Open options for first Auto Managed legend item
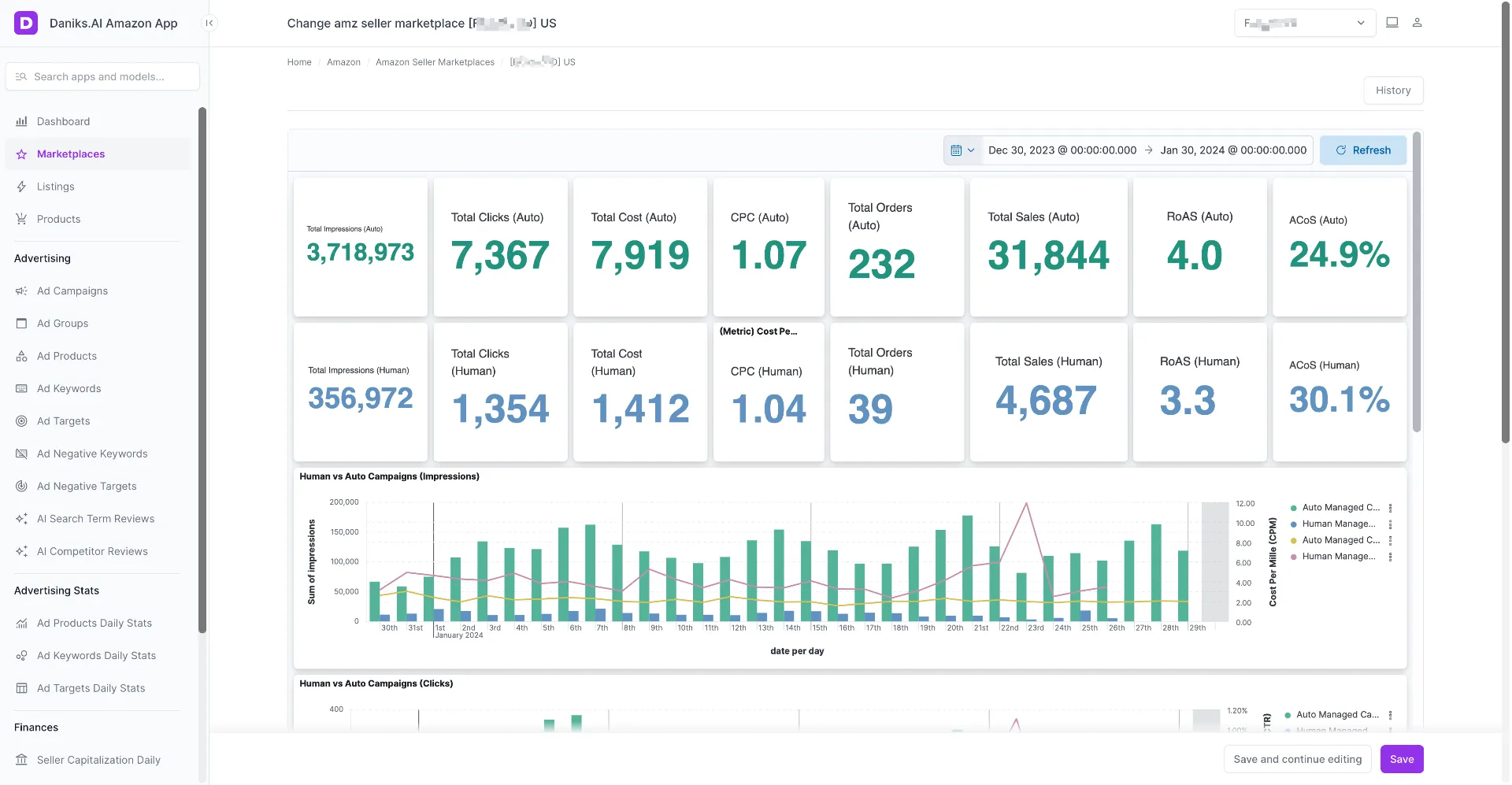This screenshot has height=785, width=1512. click(x=1390, y=508)
